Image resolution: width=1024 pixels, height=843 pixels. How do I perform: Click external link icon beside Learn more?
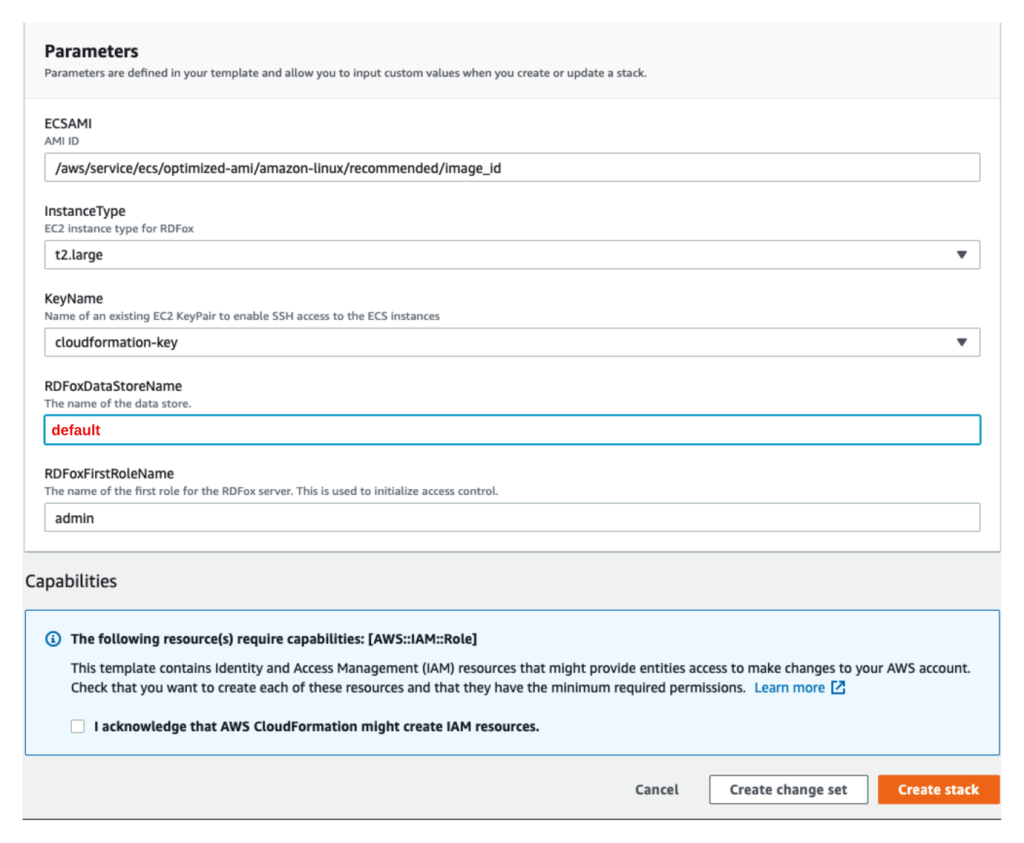pyautogui.click(x=838, y=688)
